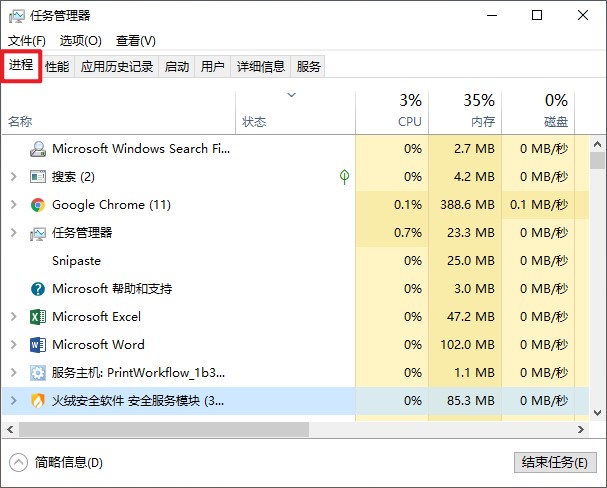This screenshot has width=607, height=488.
Task: Minimize the Task Manager window
Action: coord(492,15)
